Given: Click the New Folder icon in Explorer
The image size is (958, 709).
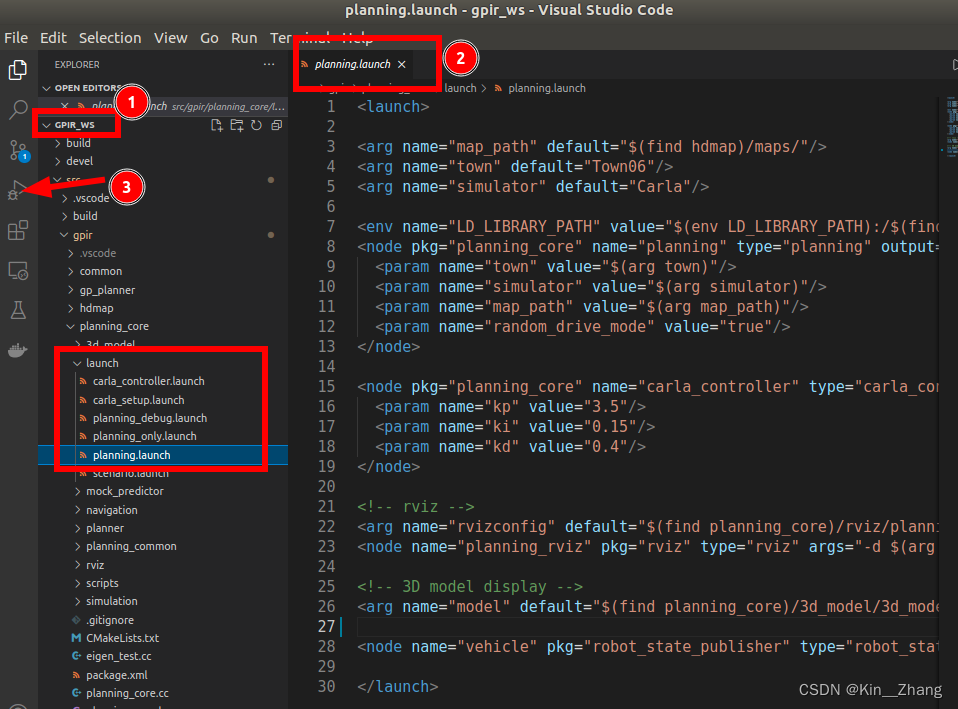Looking at the screenshot, I should pos(236,125).
